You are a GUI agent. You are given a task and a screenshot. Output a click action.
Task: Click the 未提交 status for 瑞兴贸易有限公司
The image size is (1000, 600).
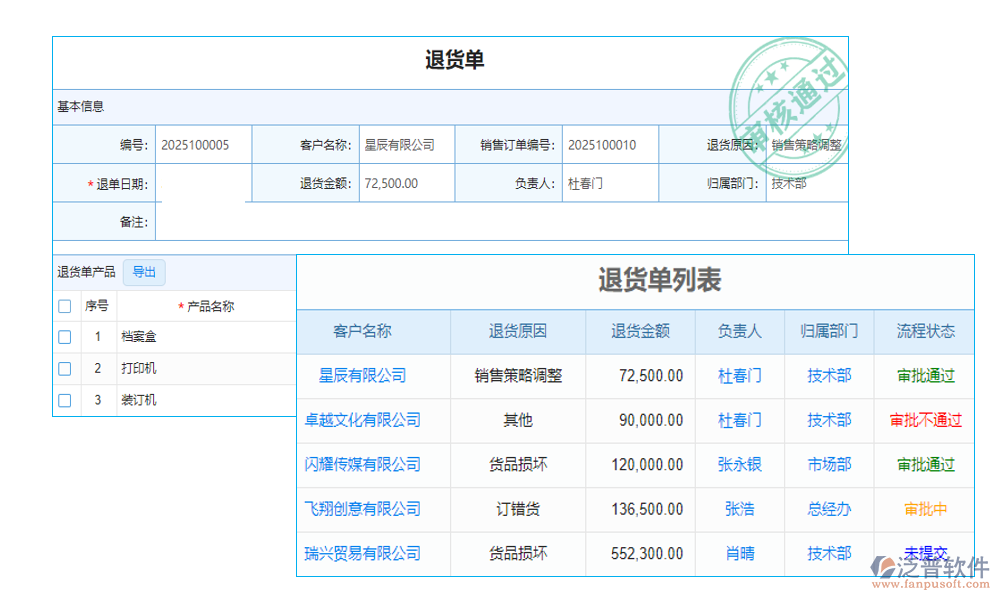point(924,553)
